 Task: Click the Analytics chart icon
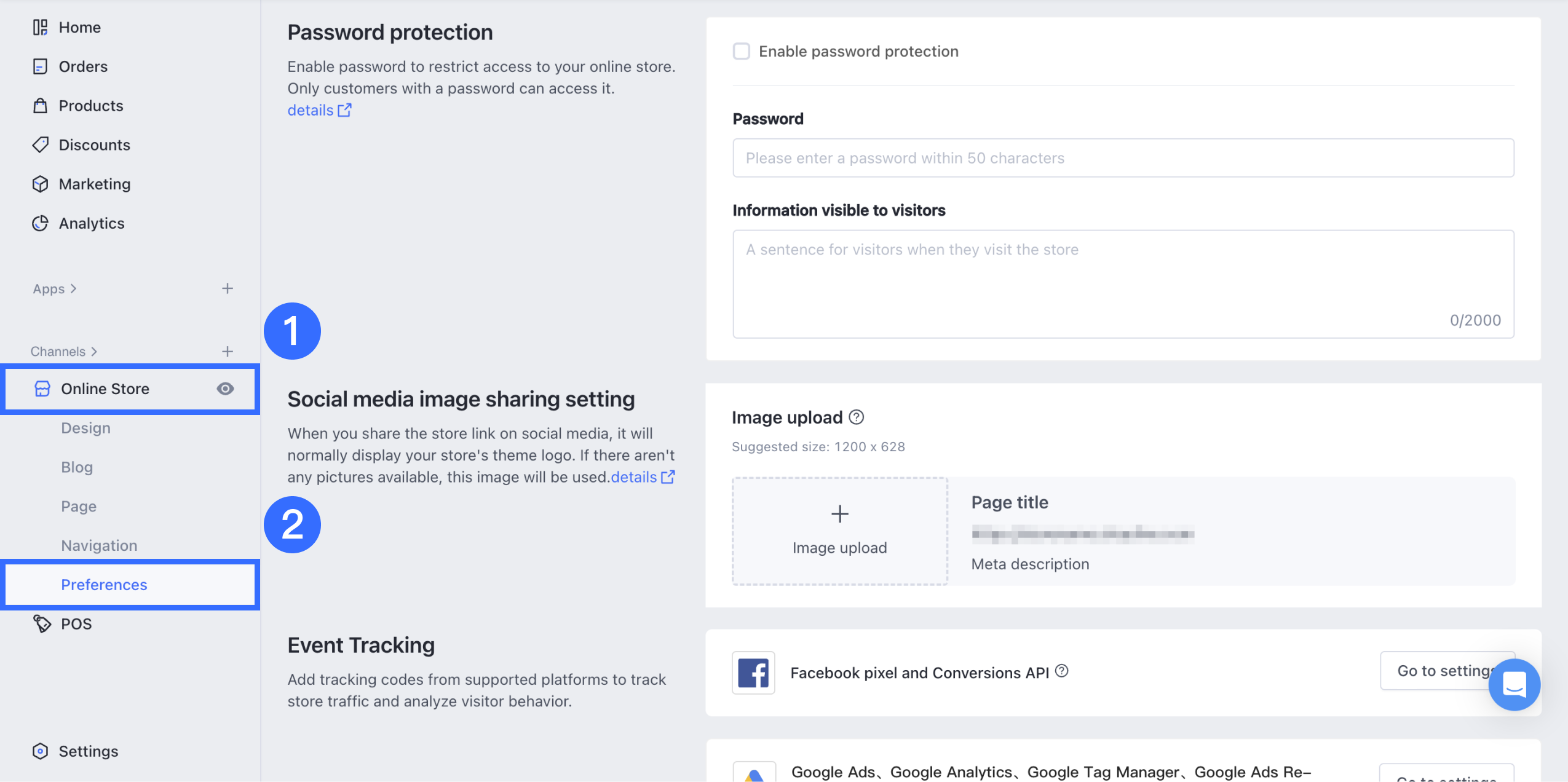40,223
